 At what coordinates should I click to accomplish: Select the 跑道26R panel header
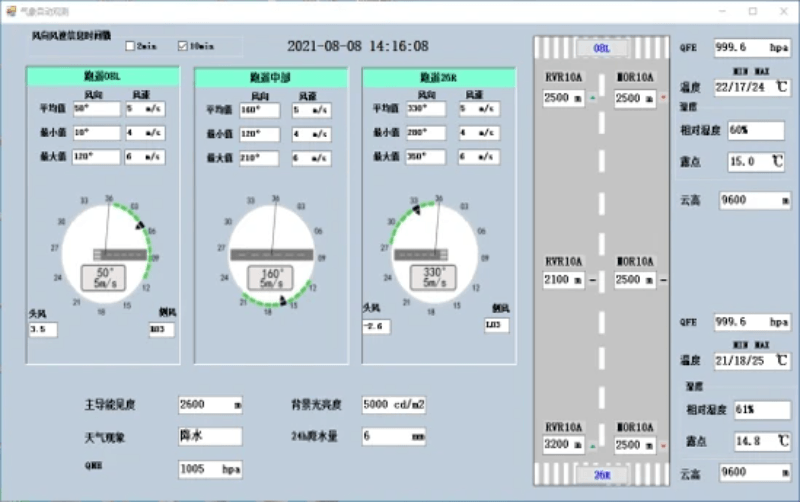coord(438,76)
